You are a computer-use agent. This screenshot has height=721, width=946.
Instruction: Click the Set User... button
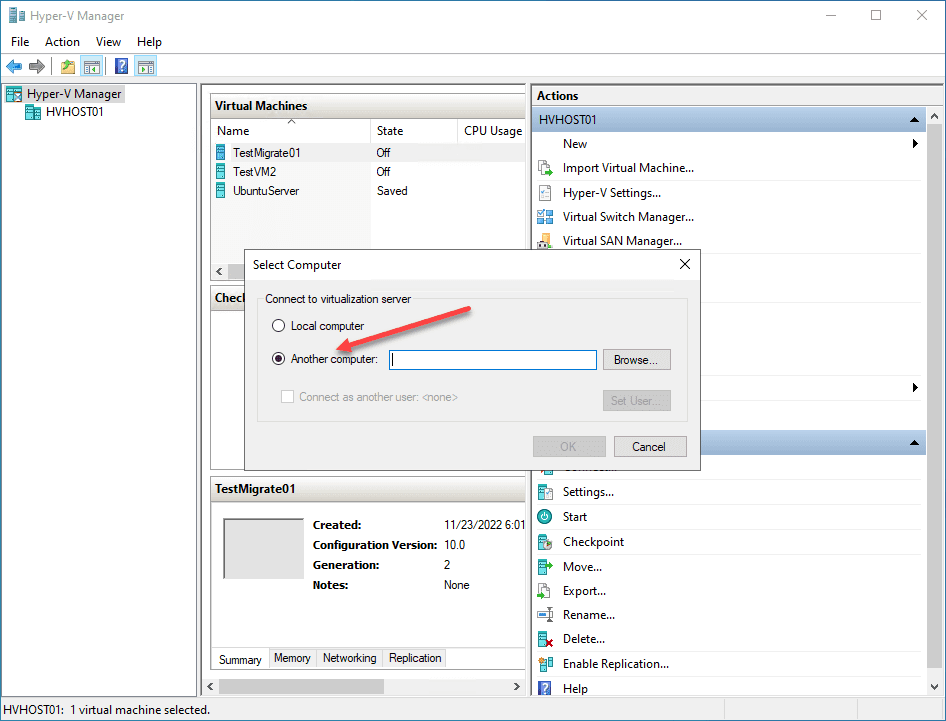click(x=636, y=401)
